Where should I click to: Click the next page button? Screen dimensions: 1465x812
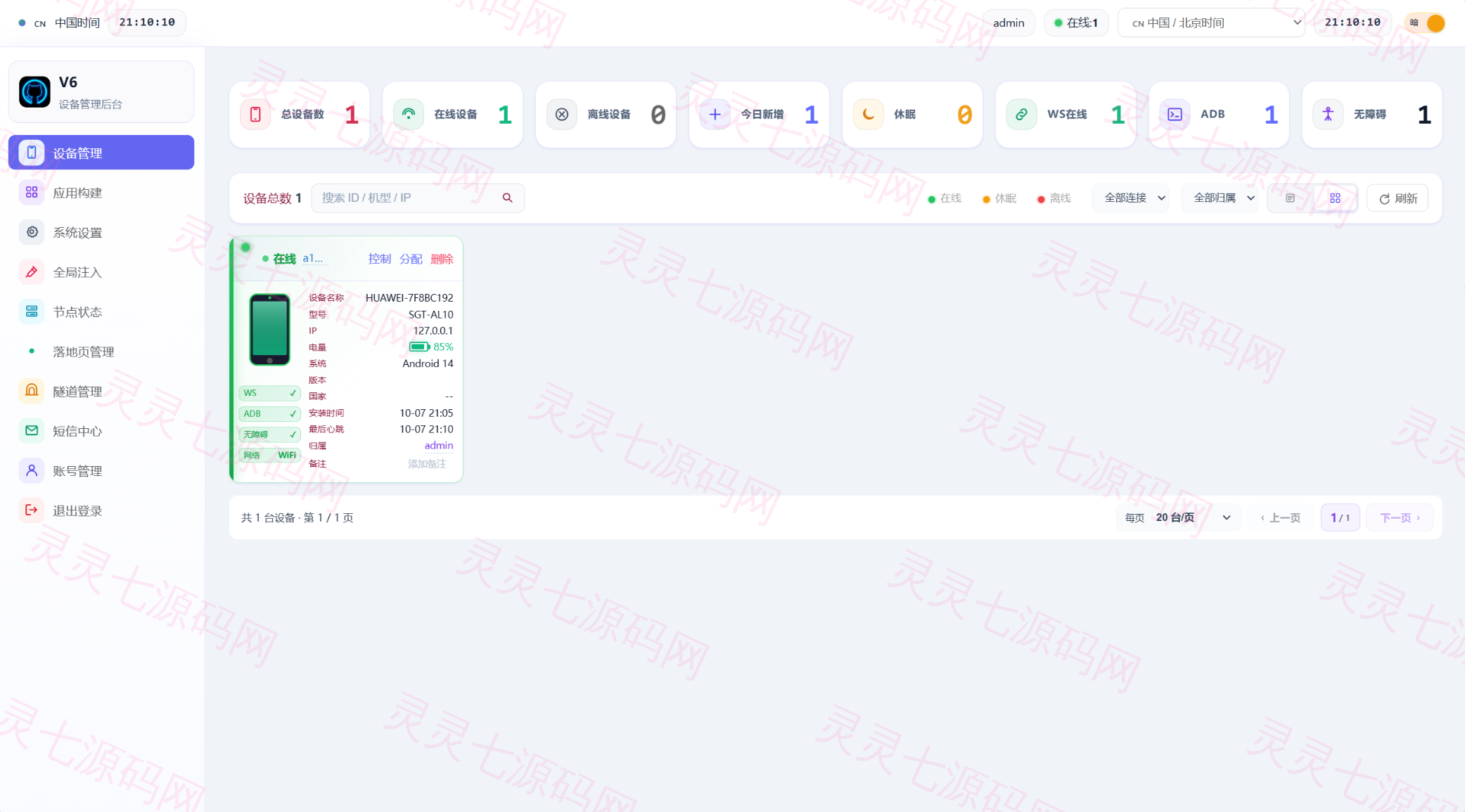[1400, 518]
